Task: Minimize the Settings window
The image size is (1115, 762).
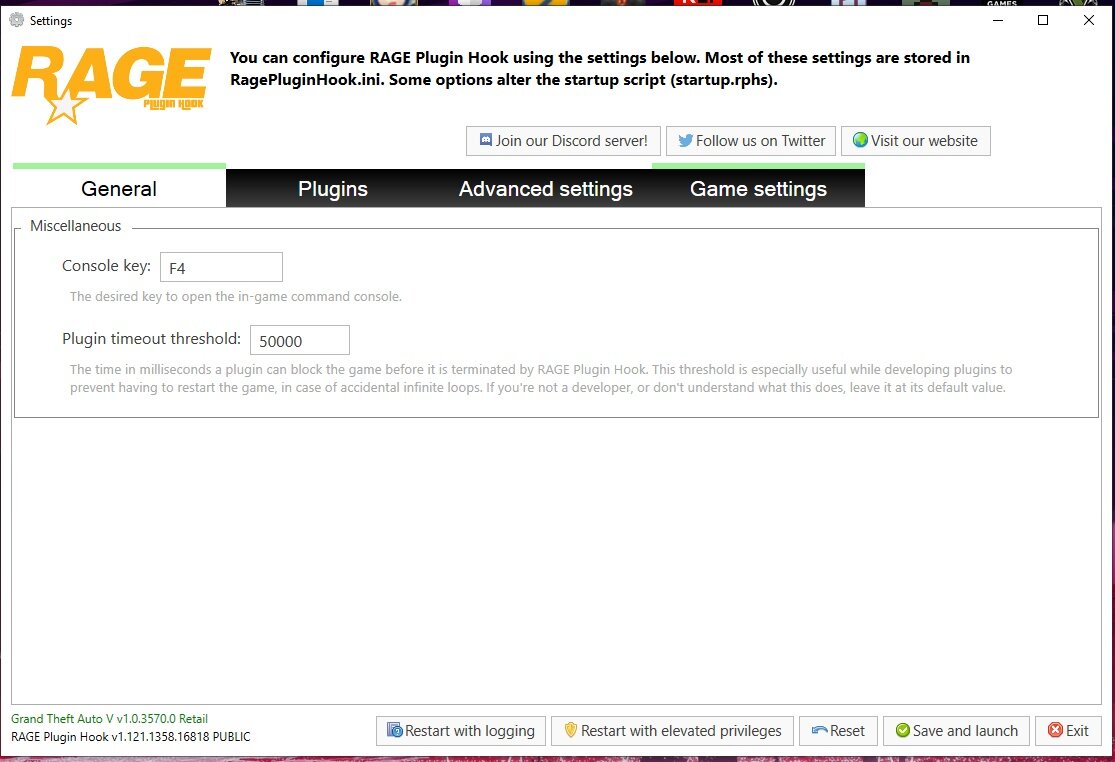Action: pyautogui.click(x=998, y=20)
